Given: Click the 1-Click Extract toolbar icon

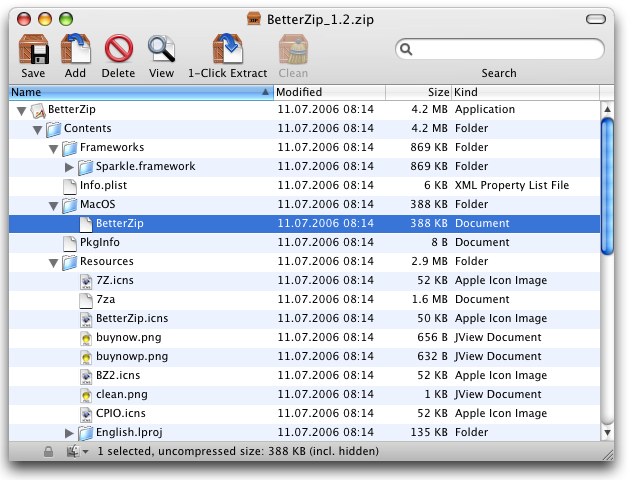Looking at the screenshot, I should tap(228, 49).
